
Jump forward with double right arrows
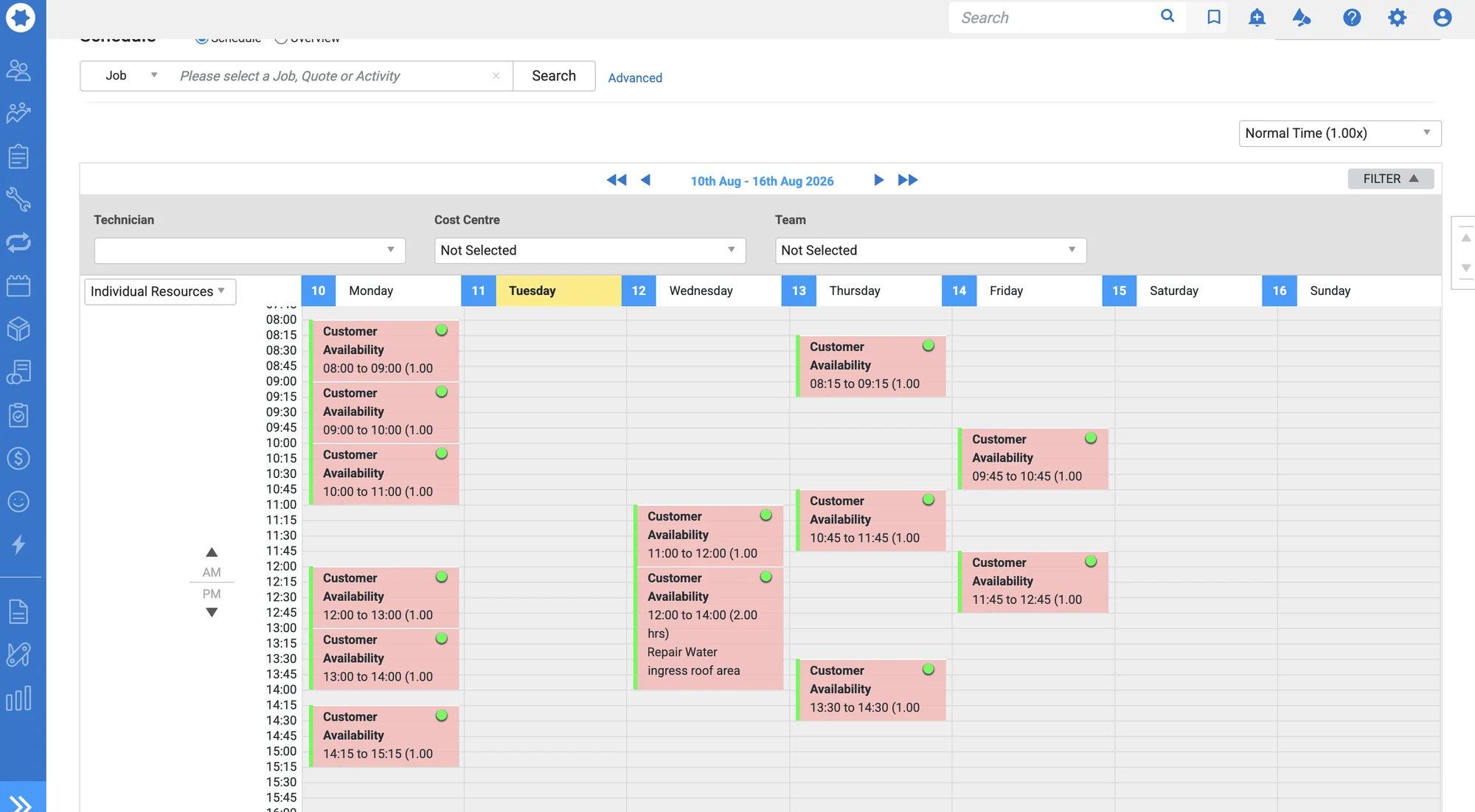point(908,180)
